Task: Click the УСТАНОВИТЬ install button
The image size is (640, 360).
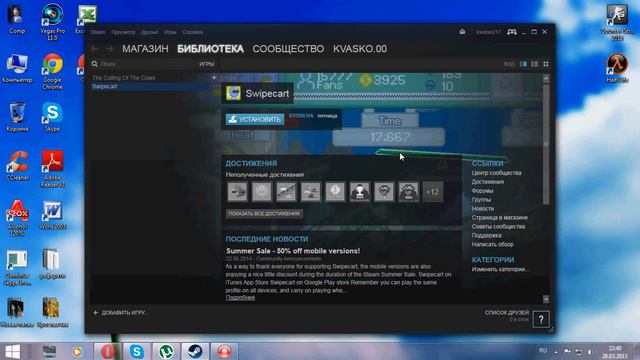Action: click(255, 119)
